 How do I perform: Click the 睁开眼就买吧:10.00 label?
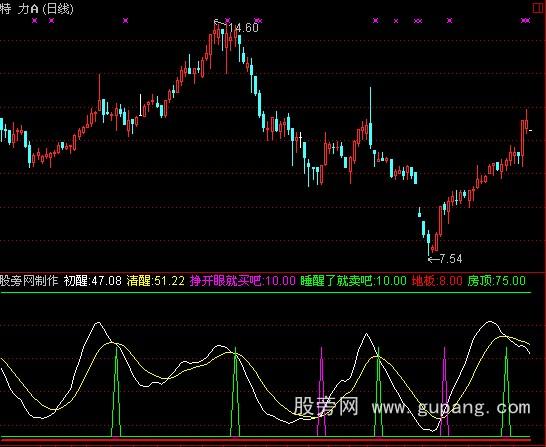coord(243,280)
